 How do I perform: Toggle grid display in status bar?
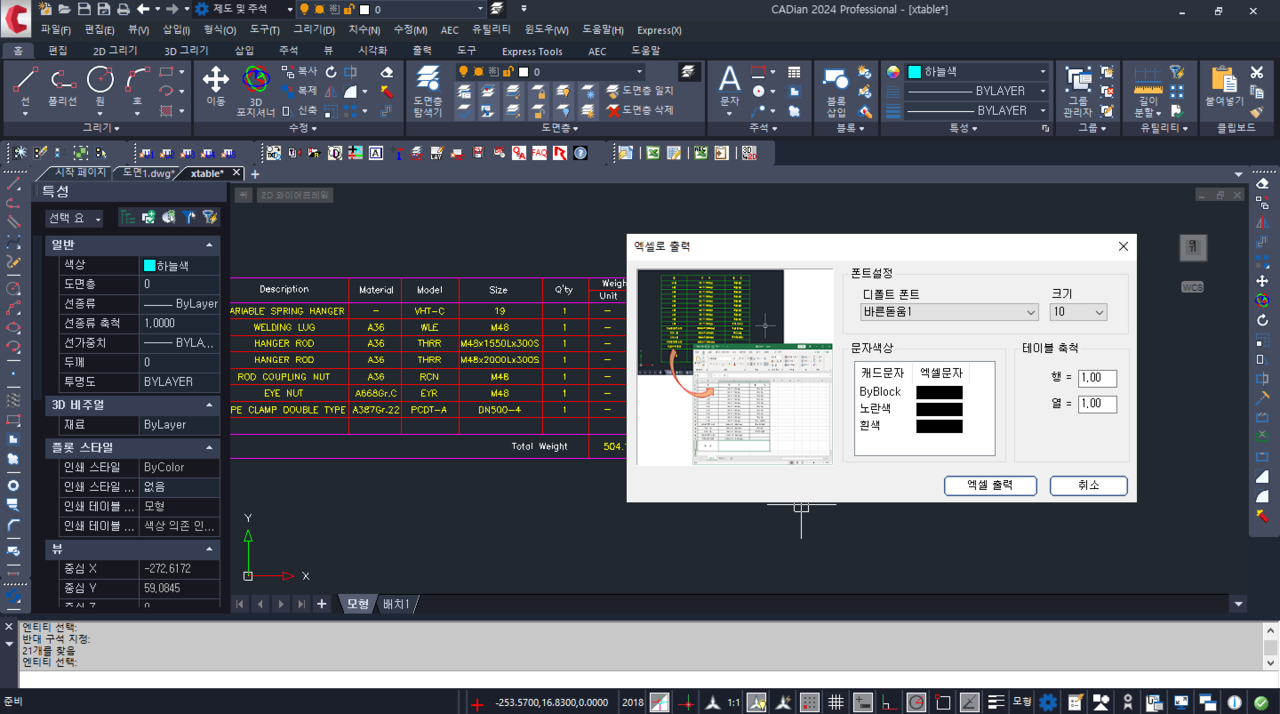point(836,703)
